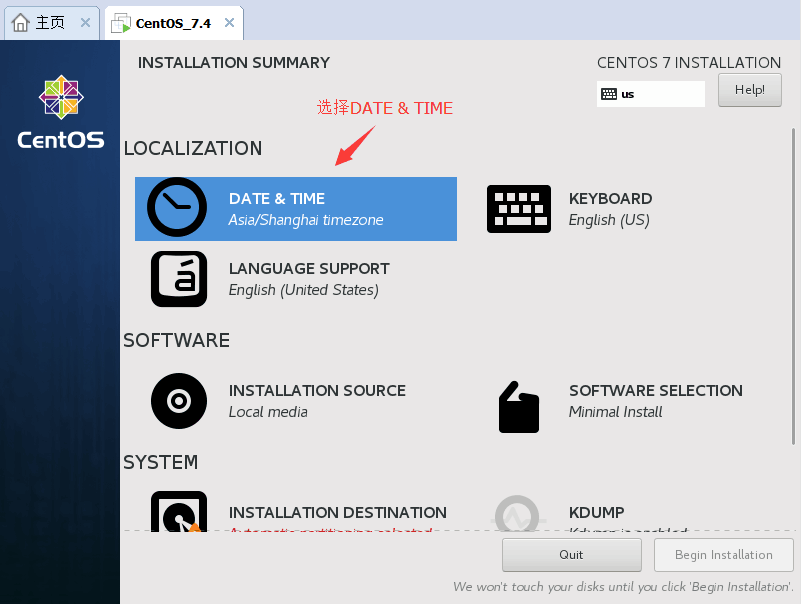Viewport: 802px width, 604px height.
Task: Click the KEYBOARD layout icon
Action: [519, 209]
